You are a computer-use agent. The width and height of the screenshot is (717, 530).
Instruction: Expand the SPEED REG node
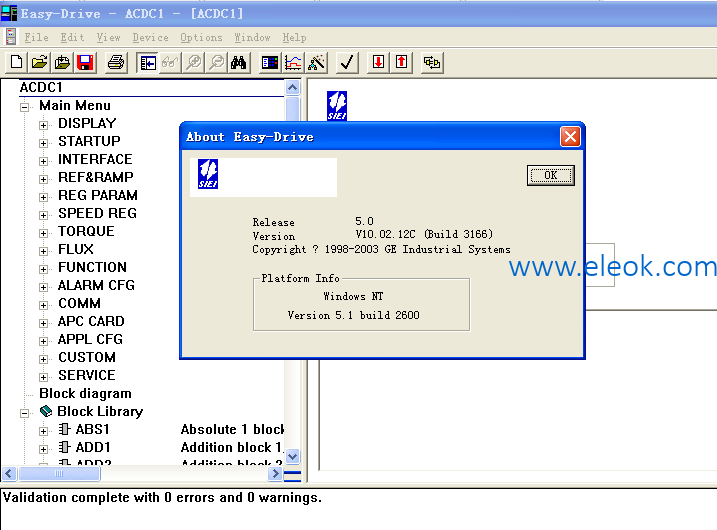tap(43, 215)
